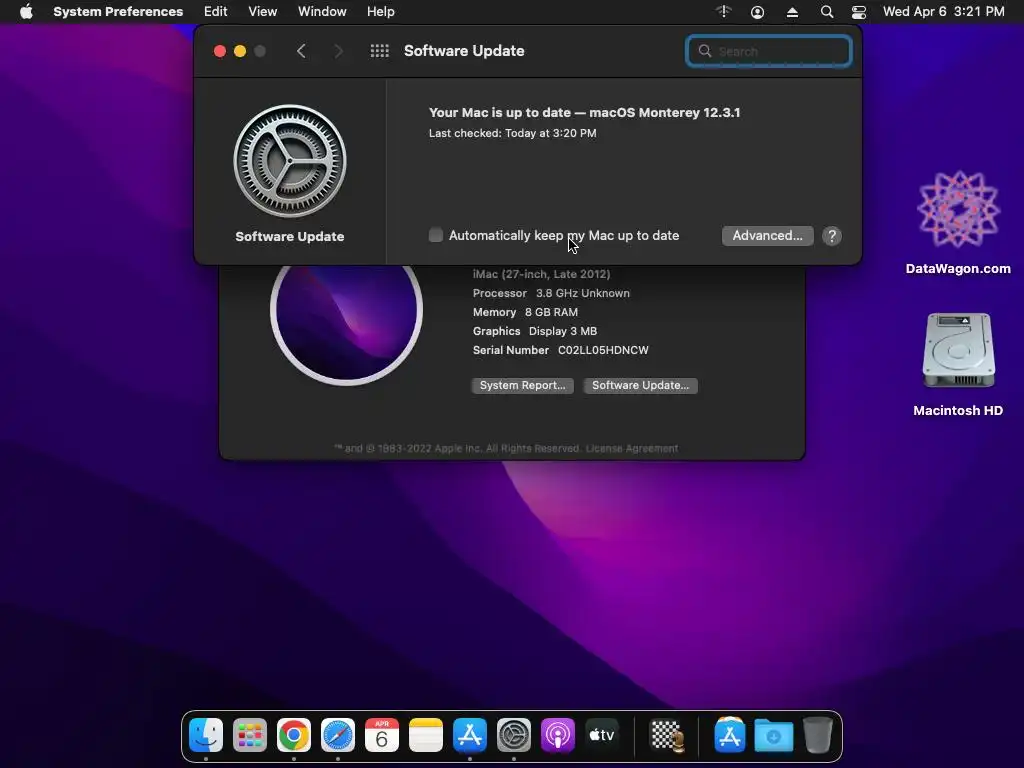Open Advanced... update options
The width and height of the screenshot is (1024, 768).
coord(767,236)
